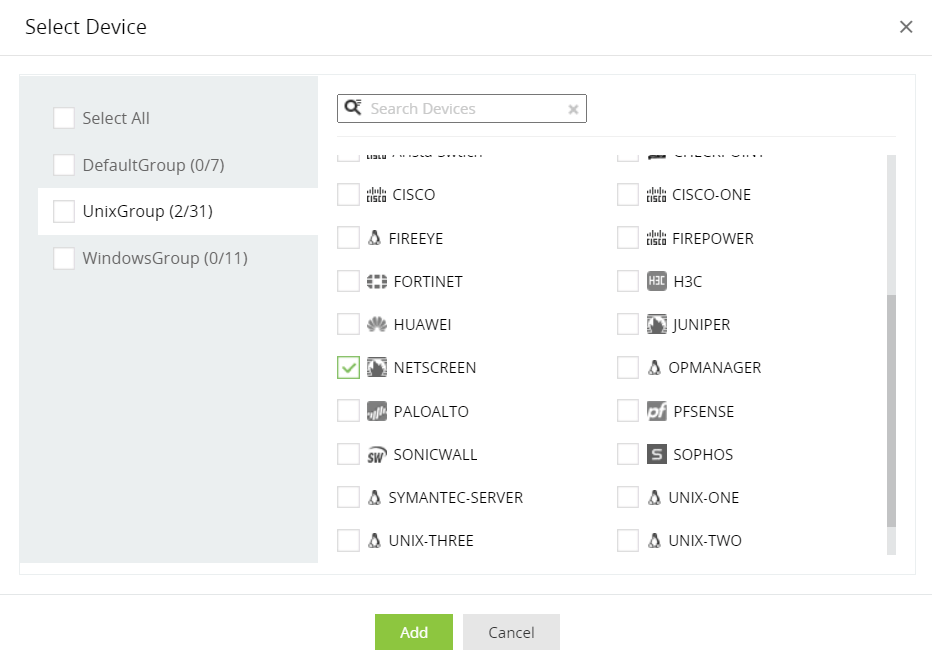
Task: Click the Cisco device type icon beside CISCO
Action: tap(376, 195)
